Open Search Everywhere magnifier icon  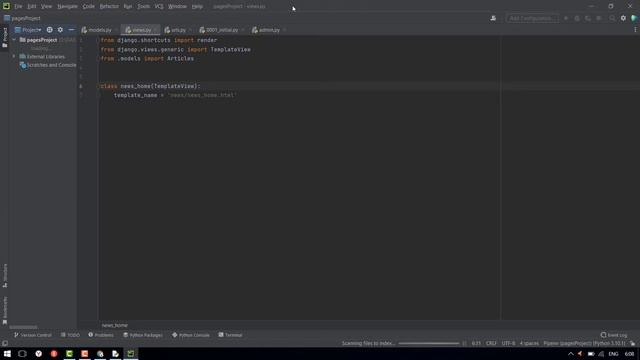[612, 18]
